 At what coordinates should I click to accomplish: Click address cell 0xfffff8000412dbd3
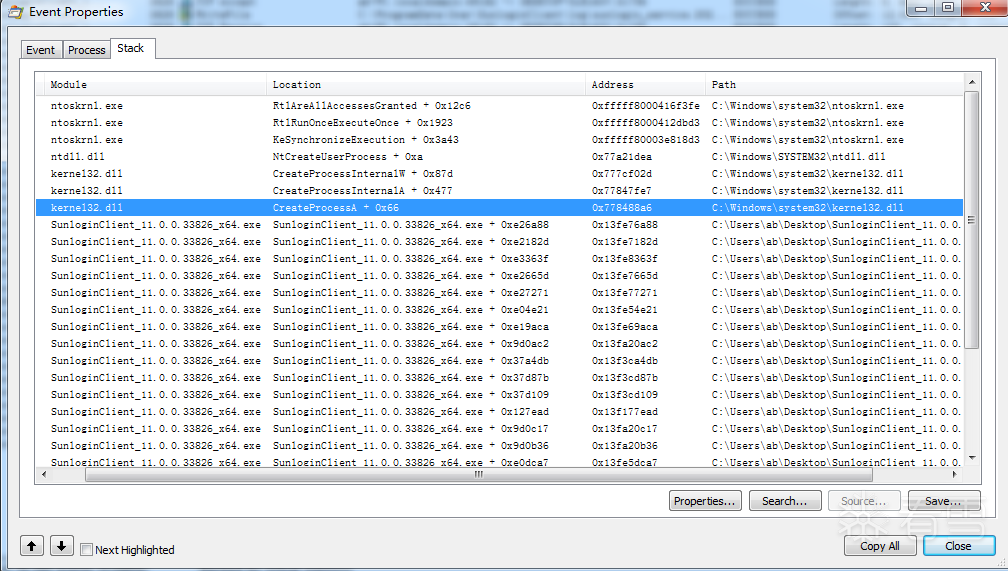point(645,123)
